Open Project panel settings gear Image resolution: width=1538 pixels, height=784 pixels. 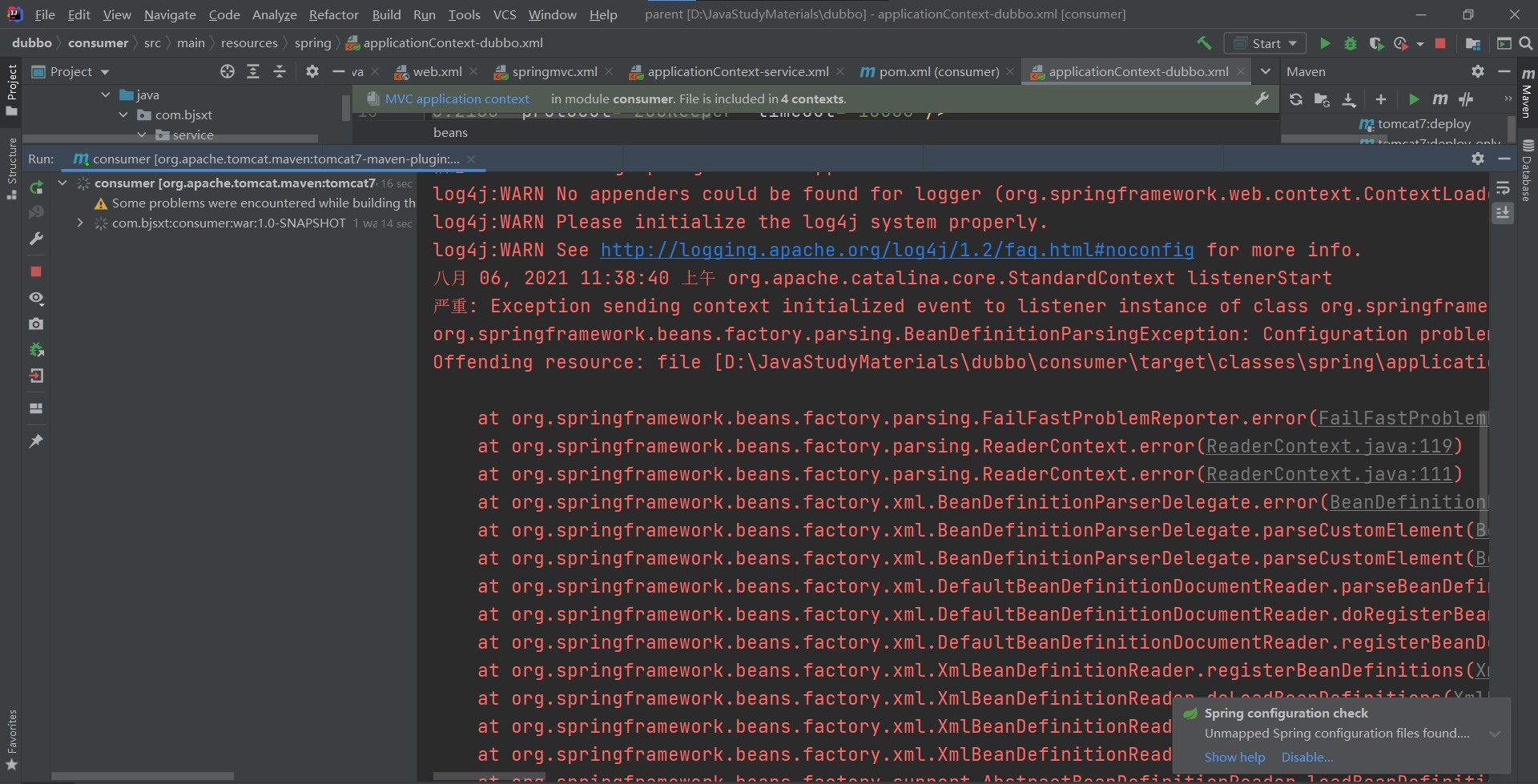point(312,72)
